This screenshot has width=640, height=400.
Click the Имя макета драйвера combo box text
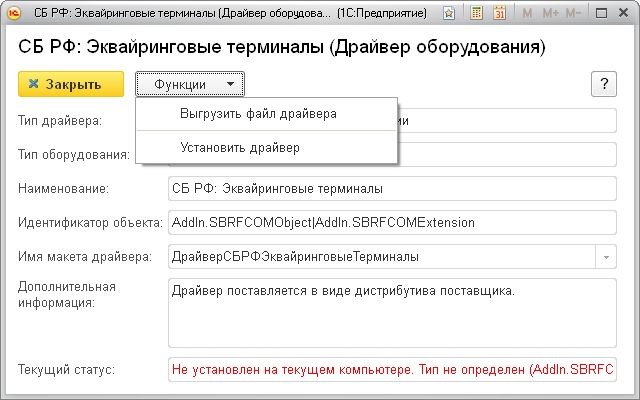[380, 257]
